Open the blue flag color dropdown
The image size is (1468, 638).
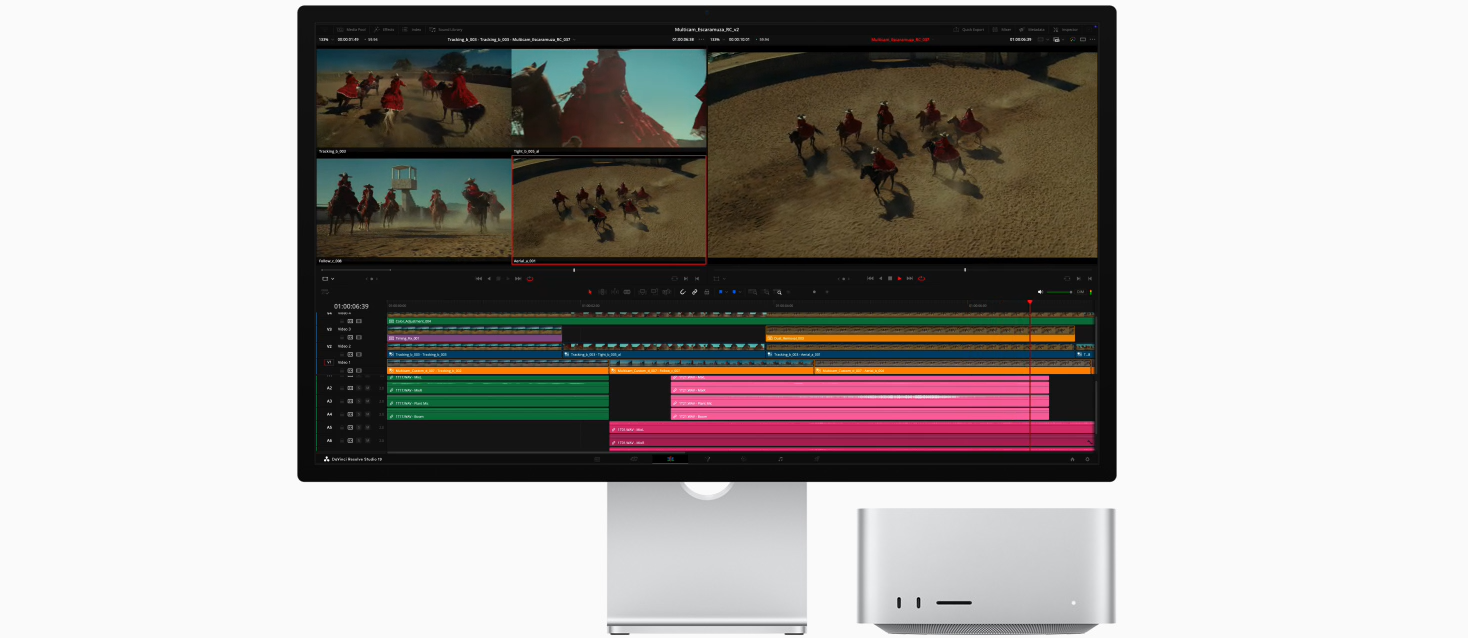[724, 292]
